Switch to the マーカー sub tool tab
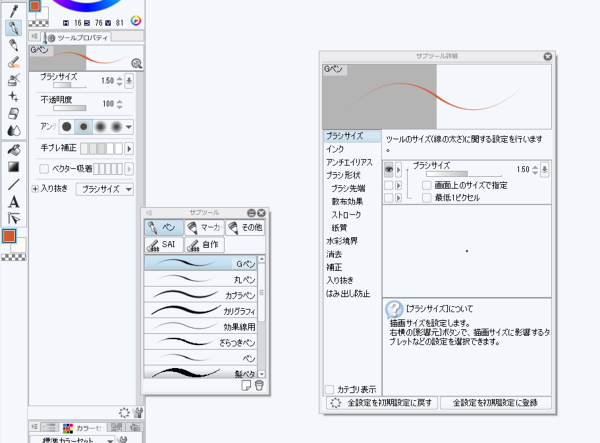600x443 pixels. point(206,227)
